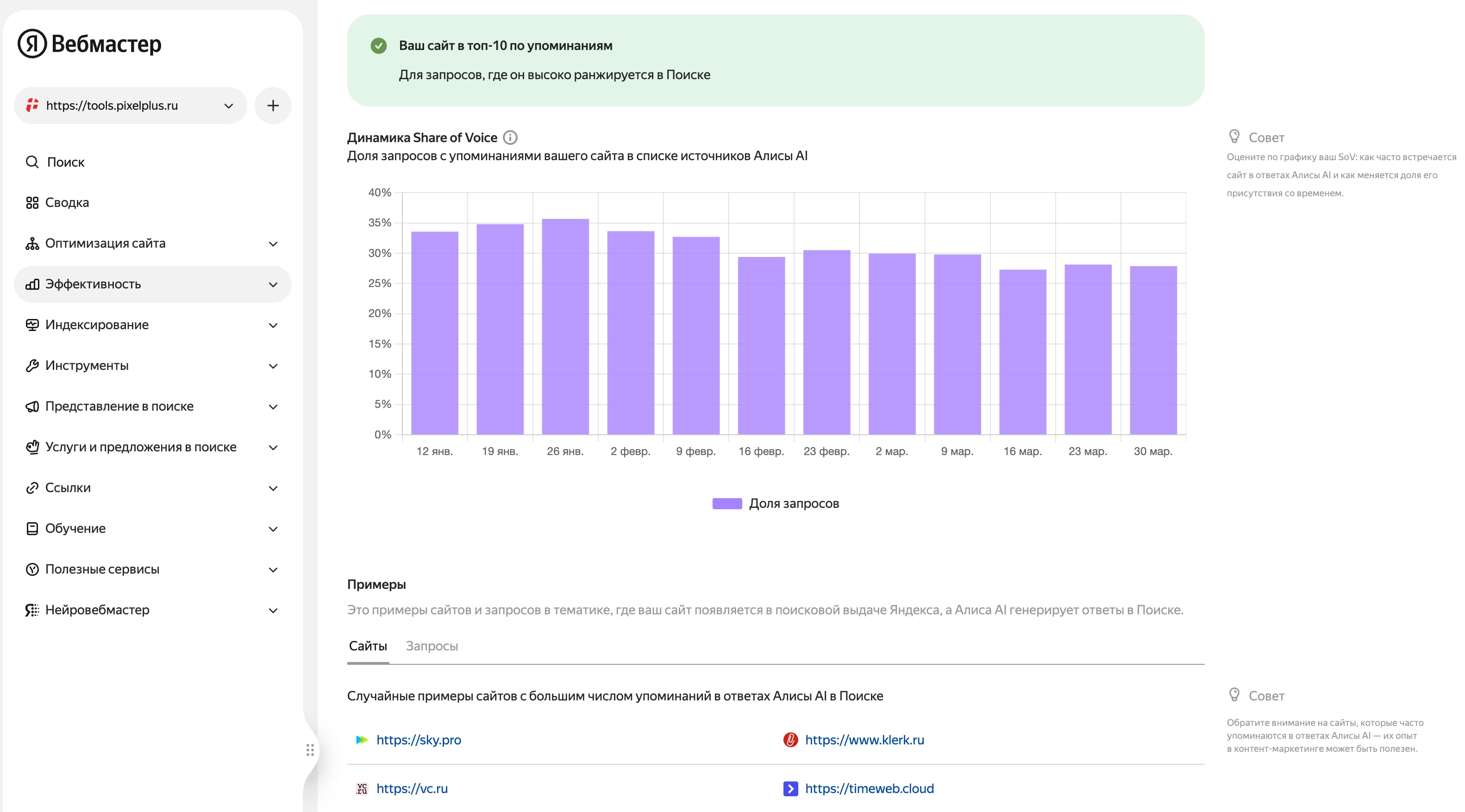Expand the Оптимизация сайта section chevron
This screenshot has width=1465, height=812.
click(x=273, y=244)
